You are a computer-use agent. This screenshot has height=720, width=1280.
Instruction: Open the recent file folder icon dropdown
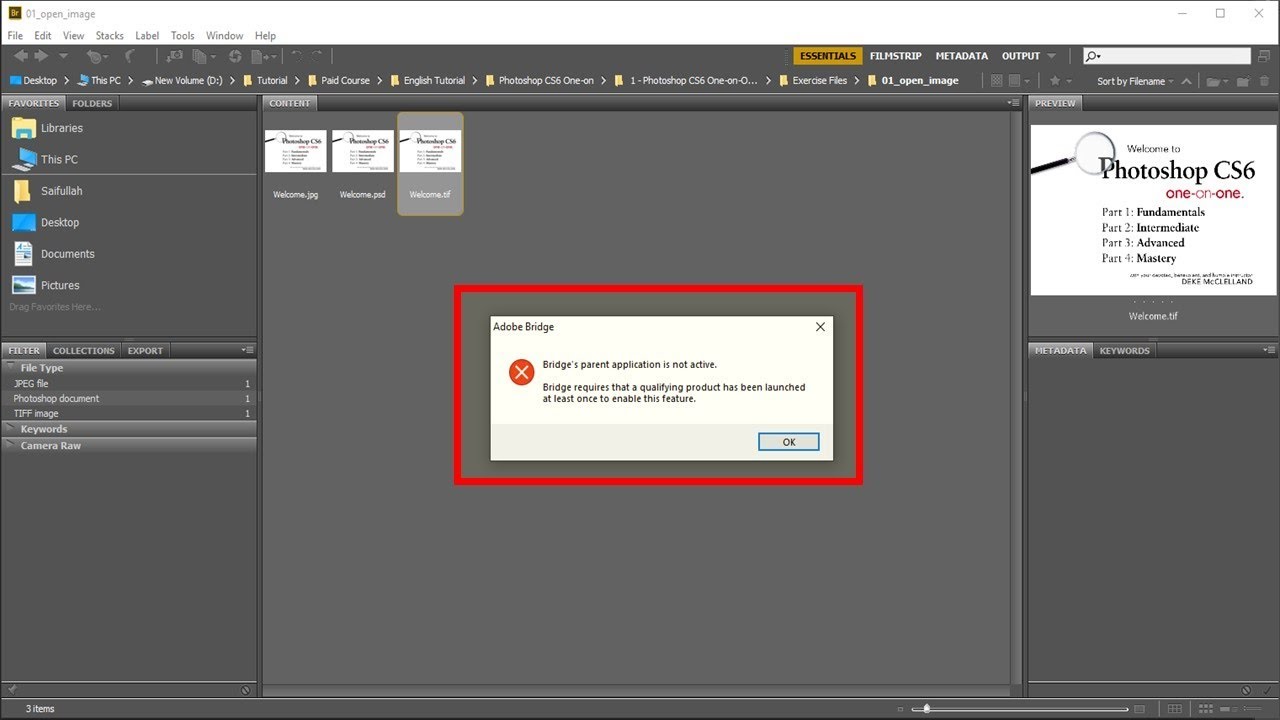coord(1217,81)
